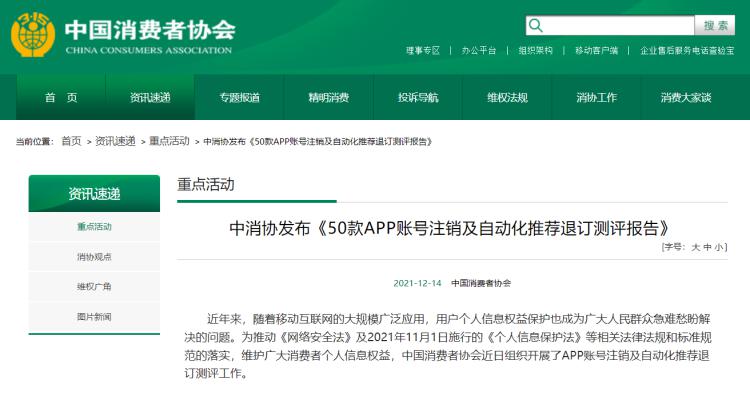
Task: Open the 组织架构 top link
Action: click(x=535, y=50)
